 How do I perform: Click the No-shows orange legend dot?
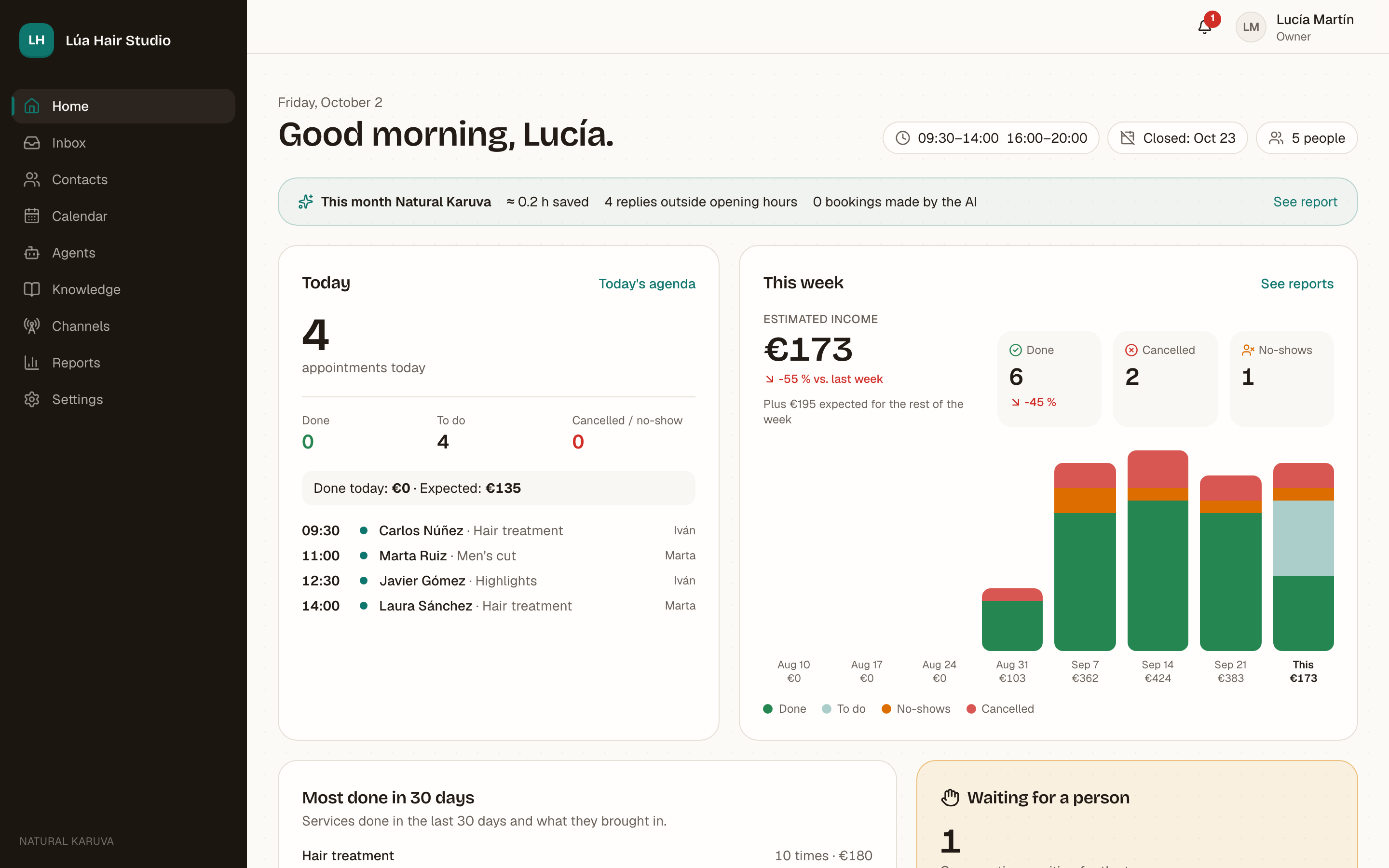886,709
